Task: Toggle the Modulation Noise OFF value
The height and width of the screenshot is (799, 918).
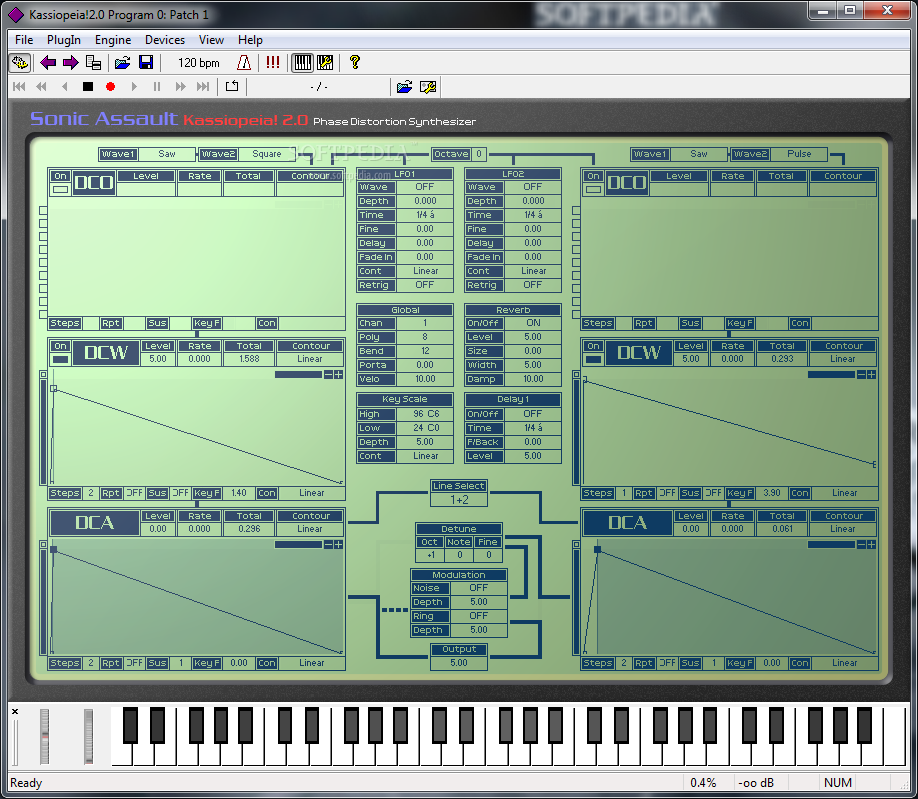Action: (x=478, y=588)
